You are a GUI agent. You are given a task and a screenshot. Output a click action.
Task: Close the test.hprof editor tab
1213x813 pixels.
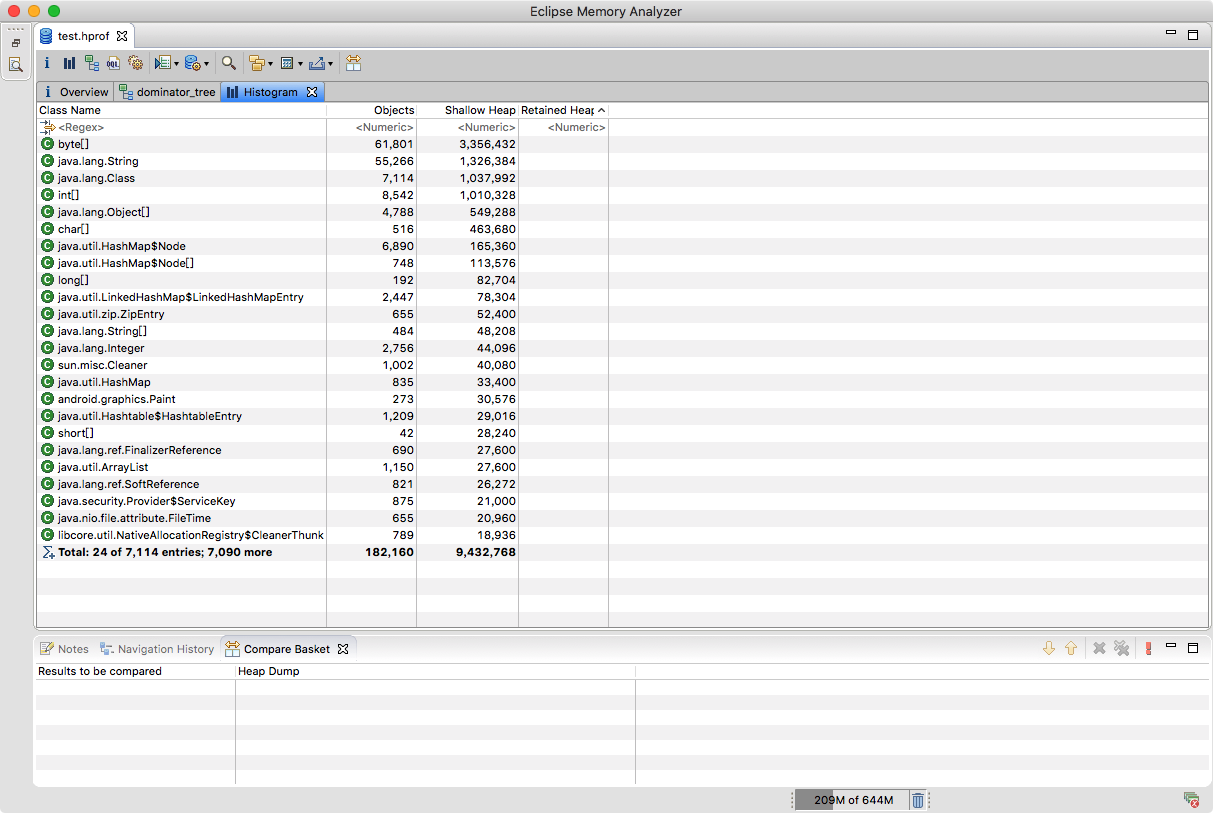point(121,36)
